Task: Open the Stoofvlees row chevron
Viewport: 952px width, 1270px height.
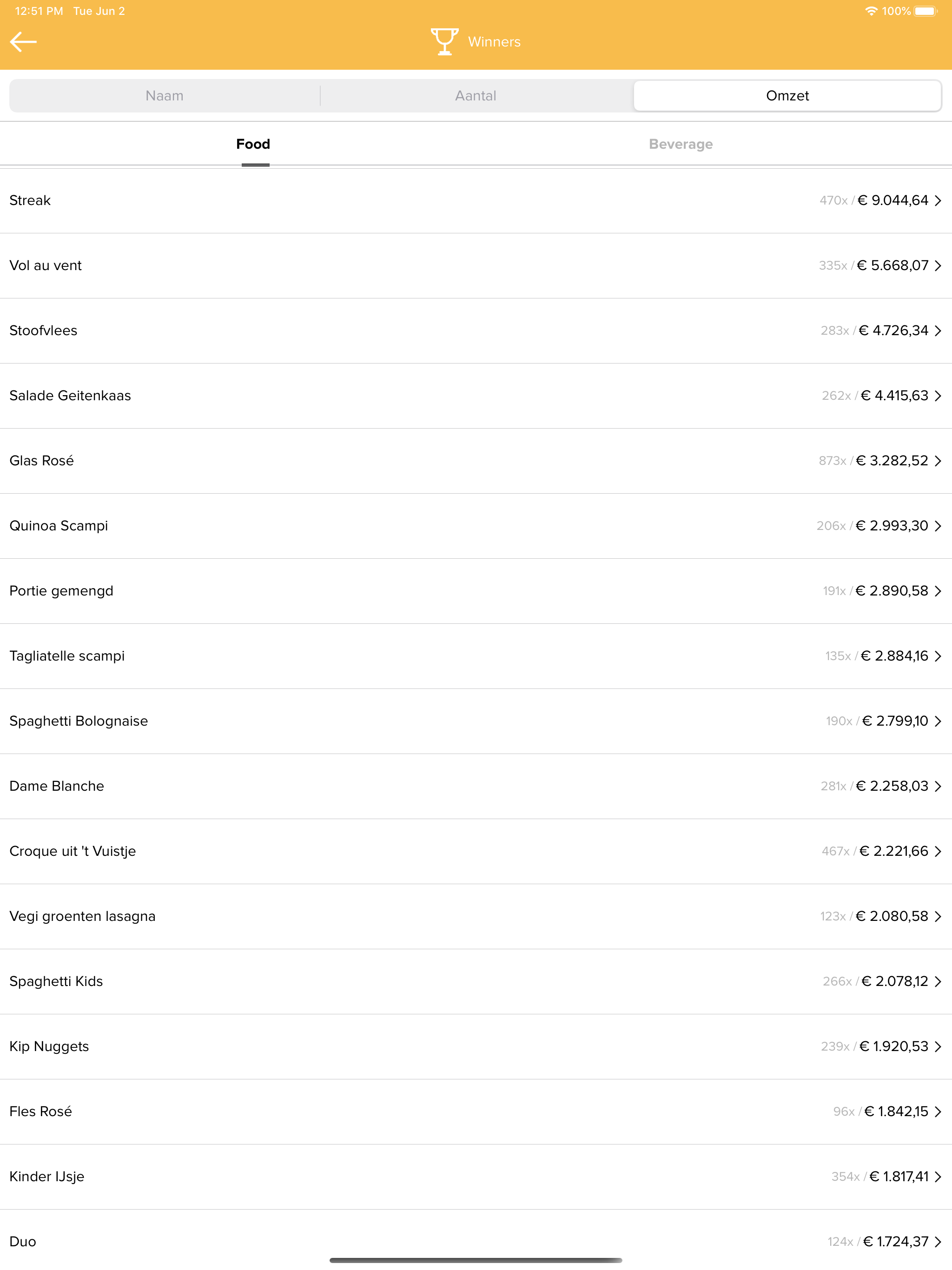Action: [938, 331]
